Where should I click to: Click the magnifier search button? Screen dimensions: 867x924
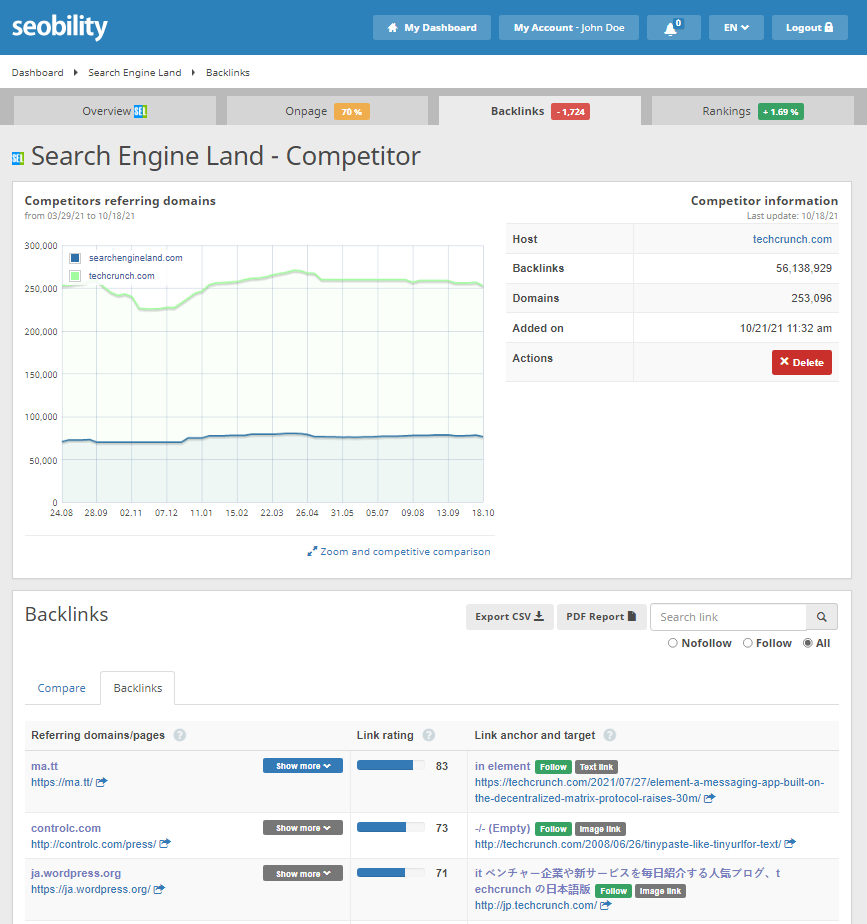[x=822, y=617]
